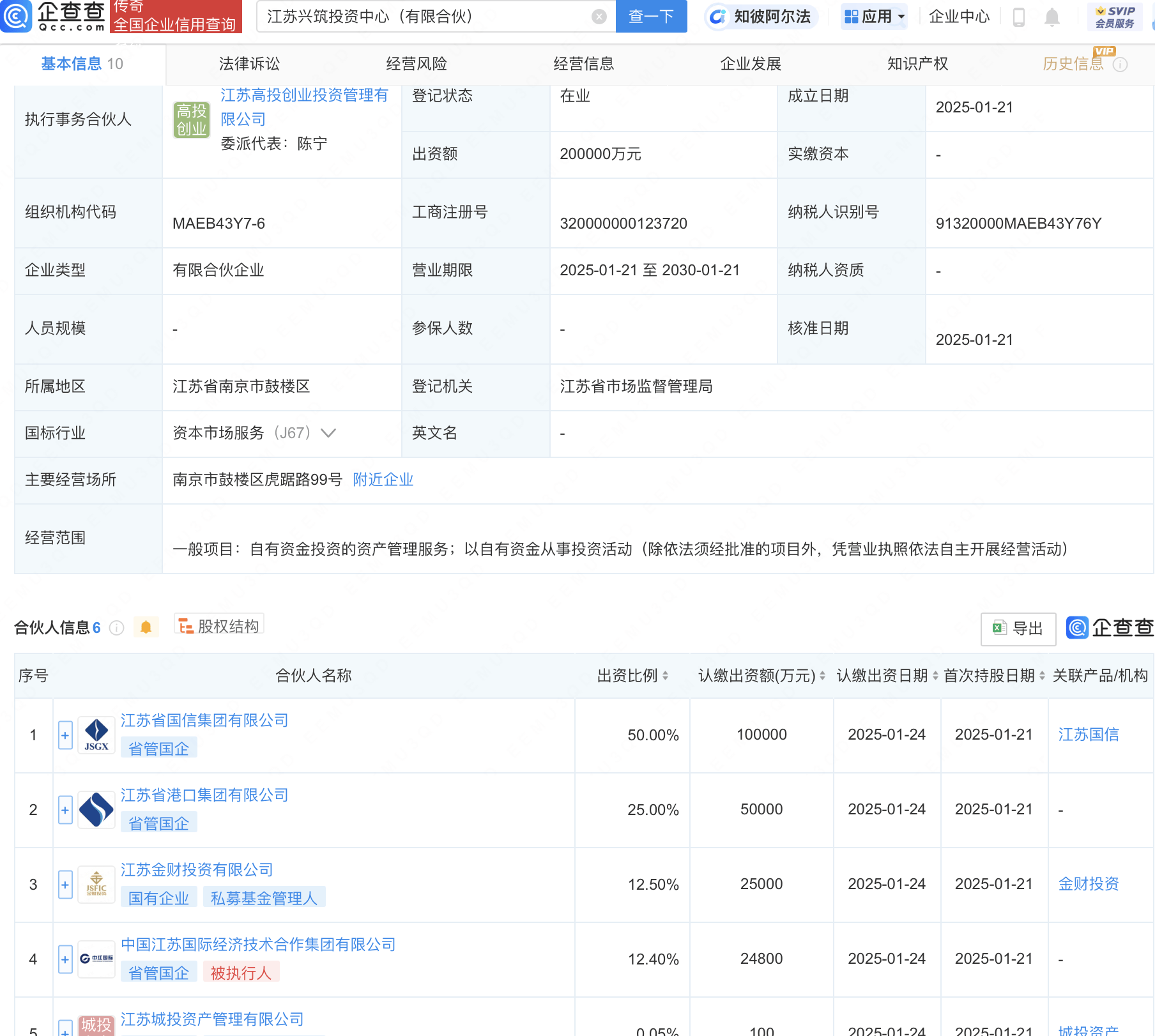
Task: Switch to 知识产权 tab
Action: point(918,64)
